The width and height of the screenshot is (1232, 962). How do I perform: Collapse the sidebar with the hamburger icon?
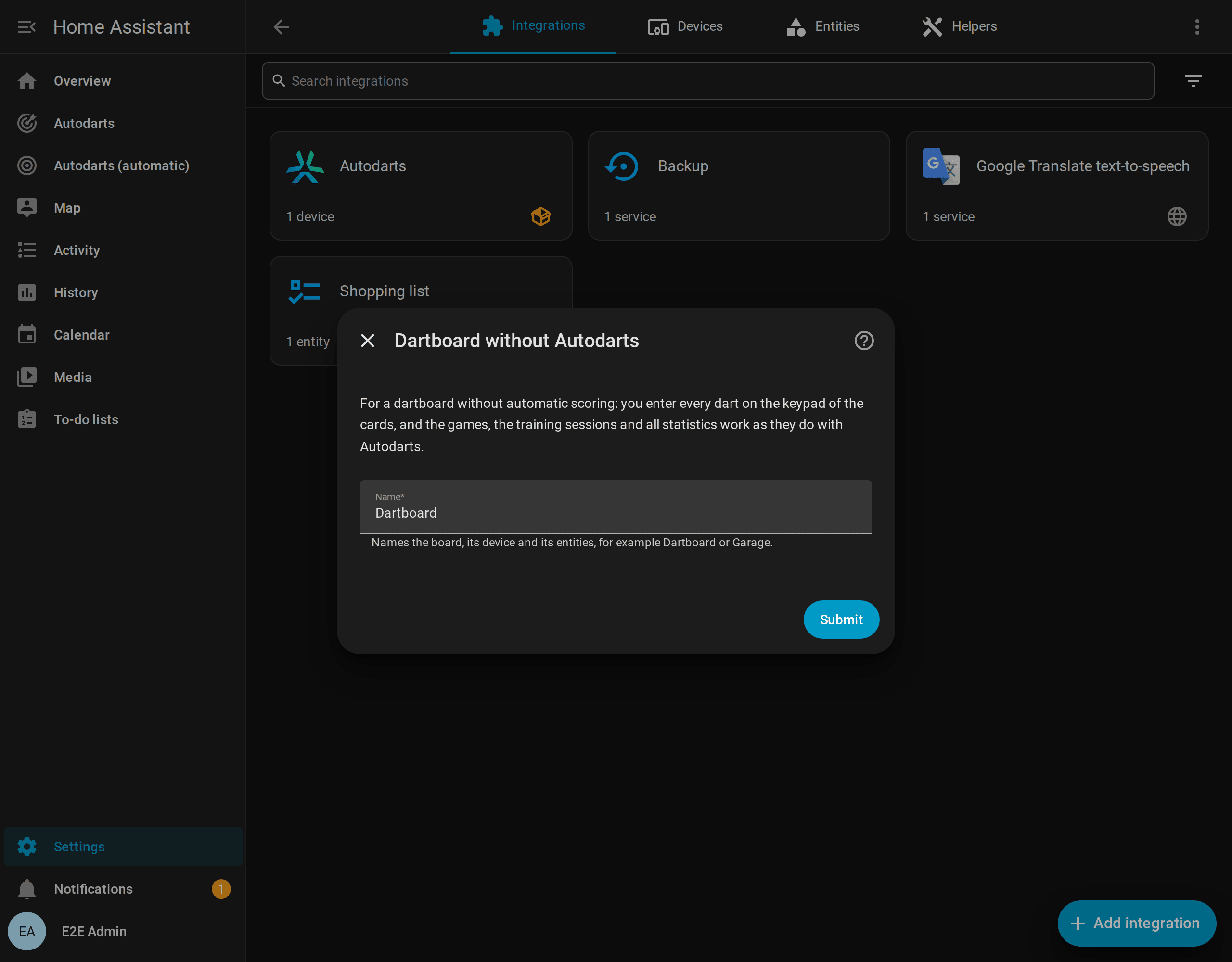(26, 26)
